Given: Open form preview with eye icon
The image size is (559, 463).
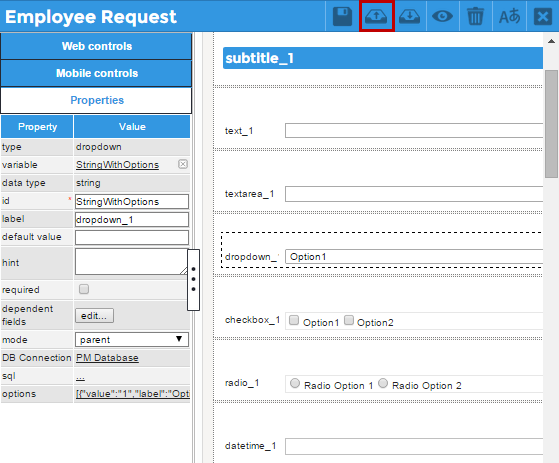Looking at the screenshot, I should point(442,16).
